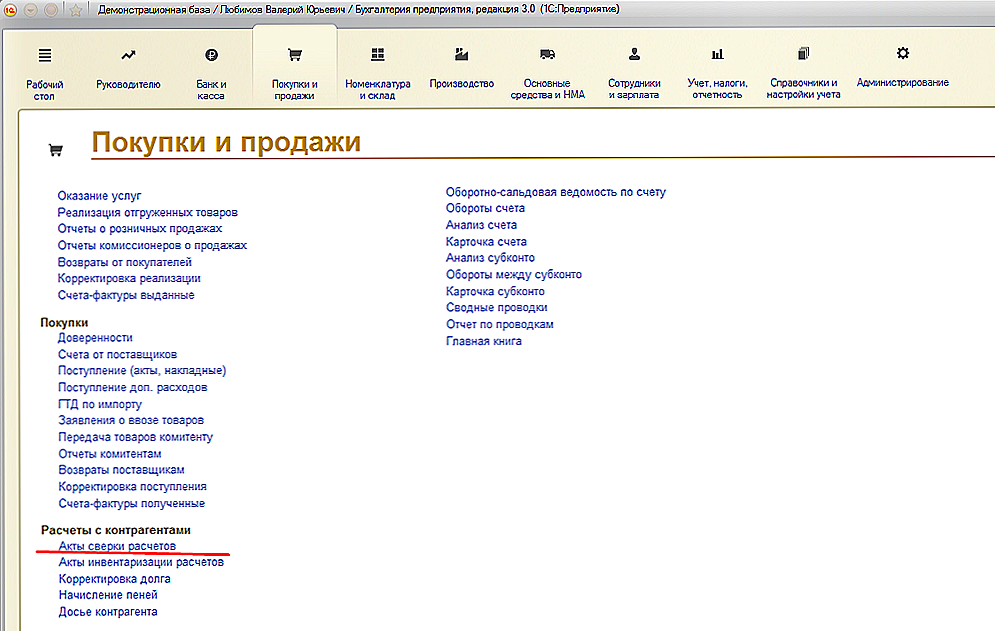Click Акты инвентаризации расчетов

click(141, 562)
